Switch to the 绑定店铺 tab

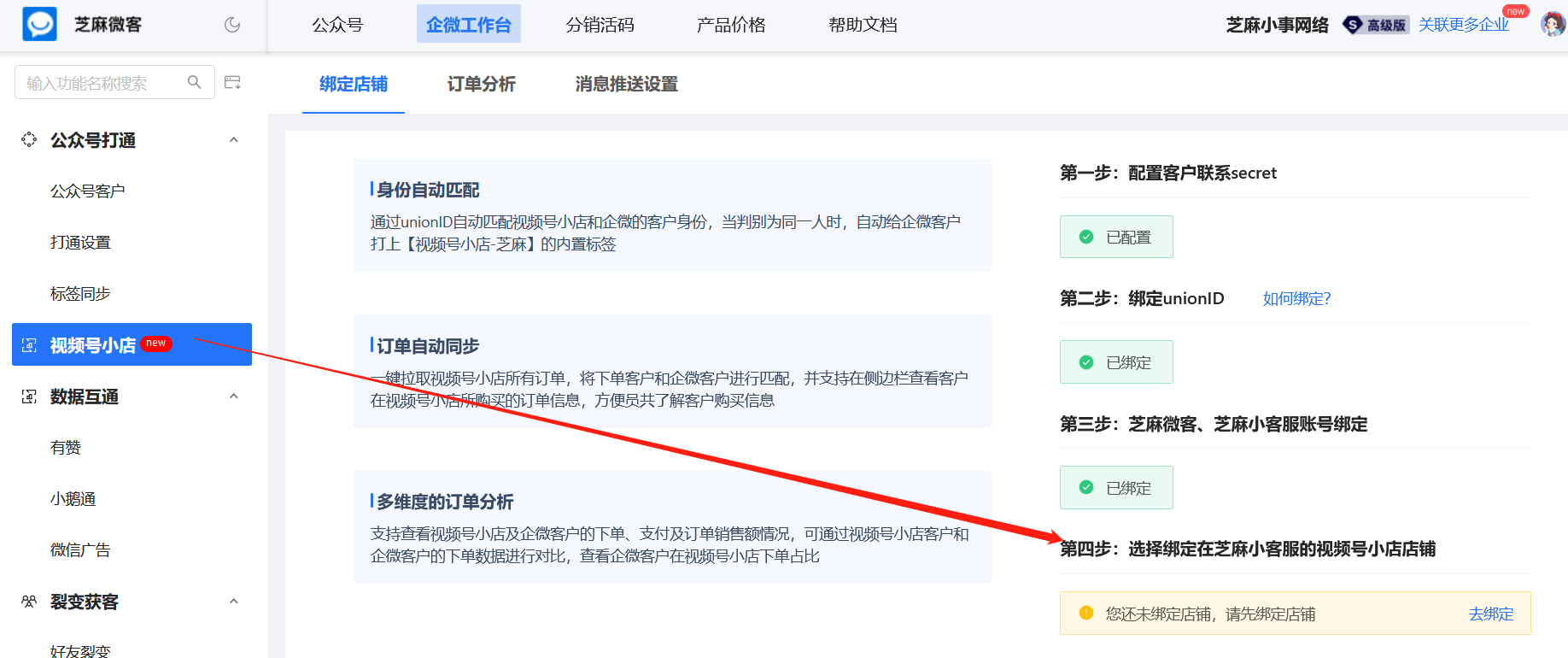coord(354,84)
